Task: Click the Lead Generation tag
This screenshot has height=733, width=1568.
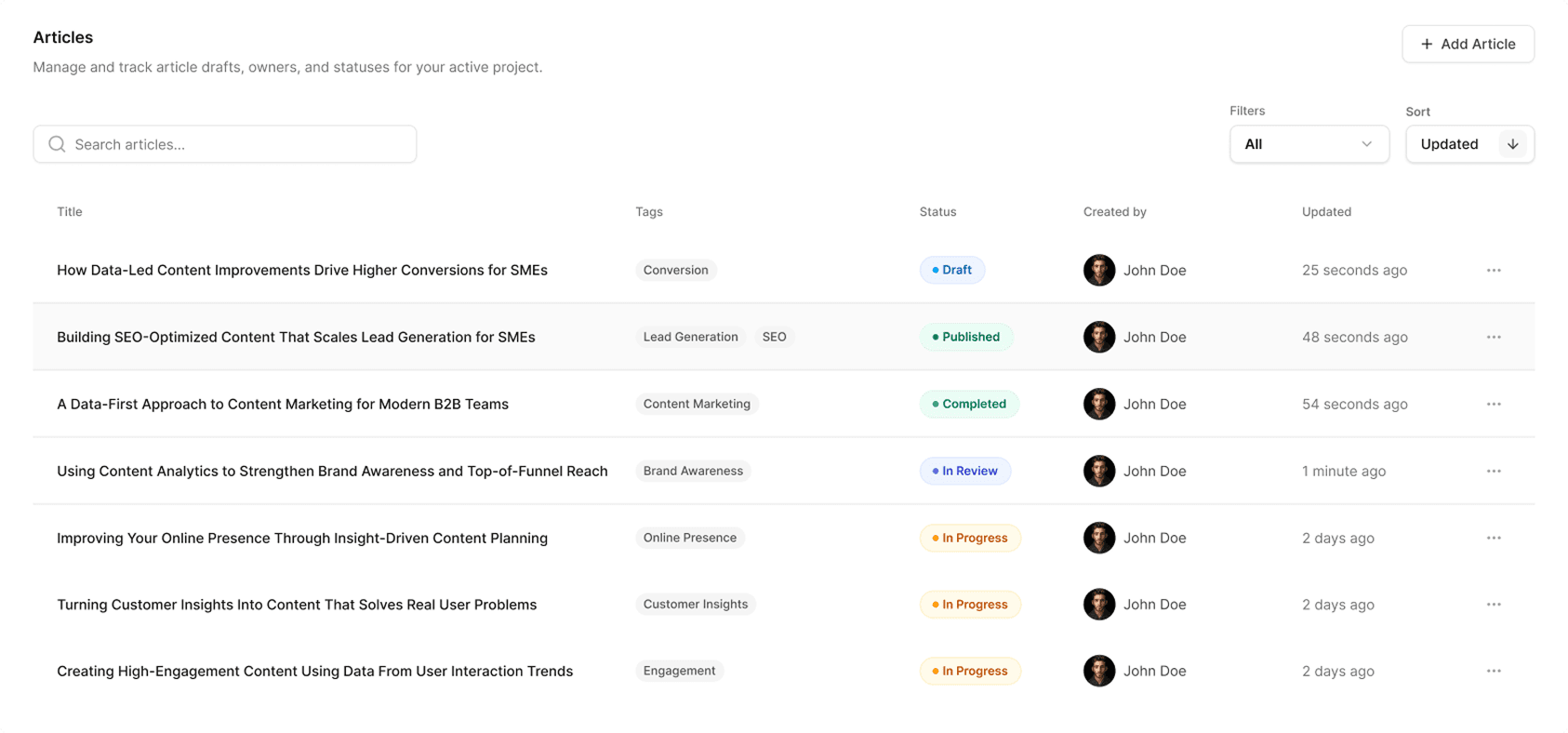Action: coord(690,338)
